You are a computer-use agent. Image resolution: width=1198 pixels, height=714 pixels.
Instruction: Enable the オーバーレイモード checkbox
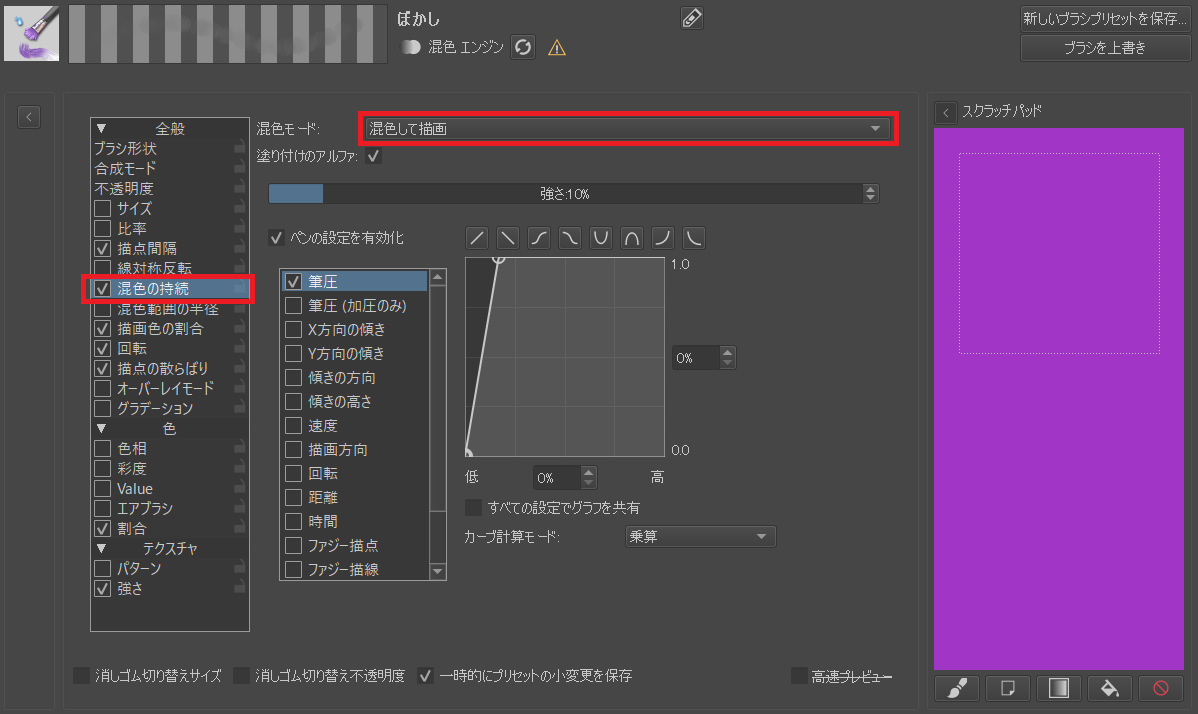click(102, 388)
